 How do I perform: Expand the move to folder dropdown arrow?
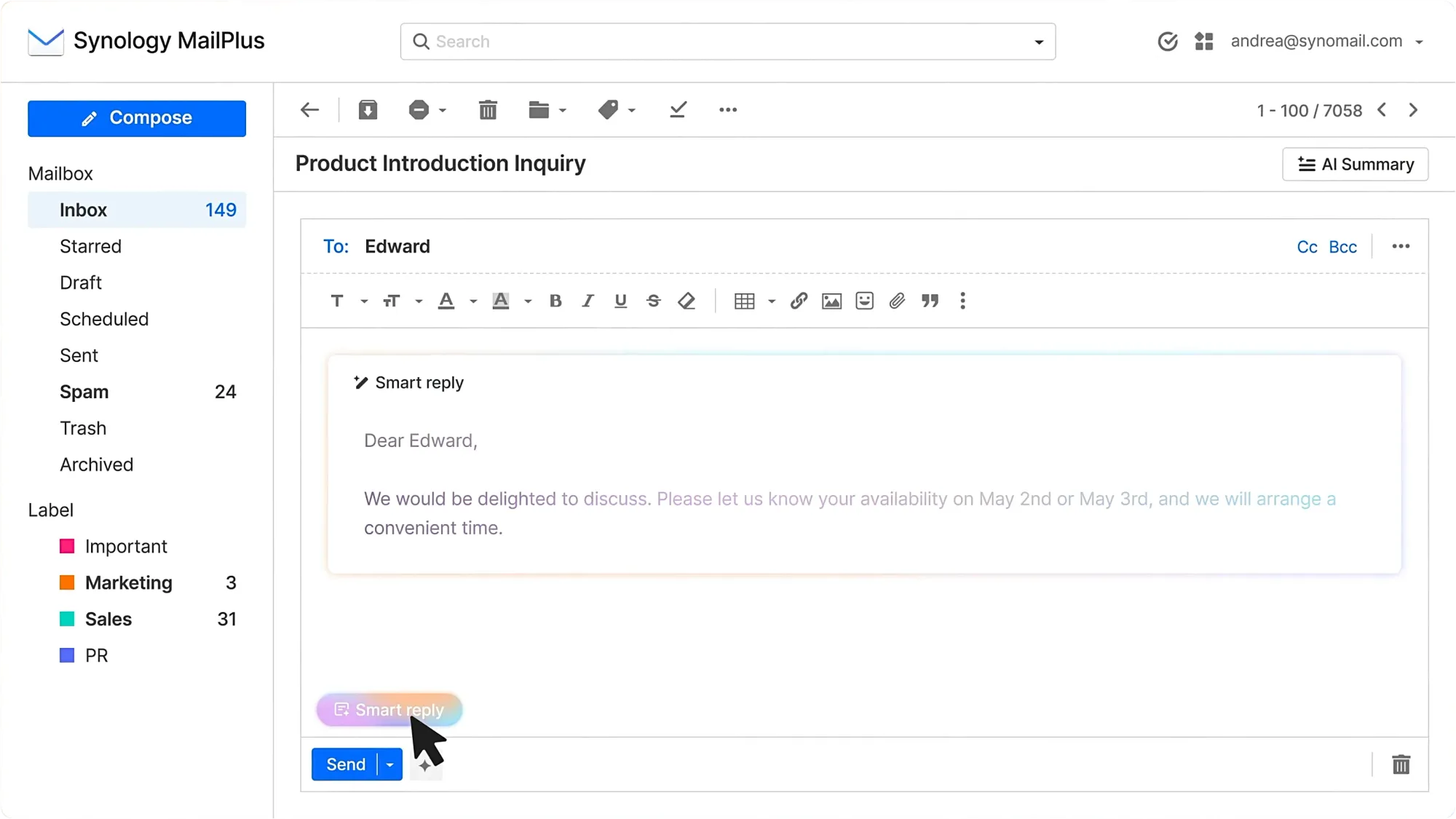coord(563,111)
